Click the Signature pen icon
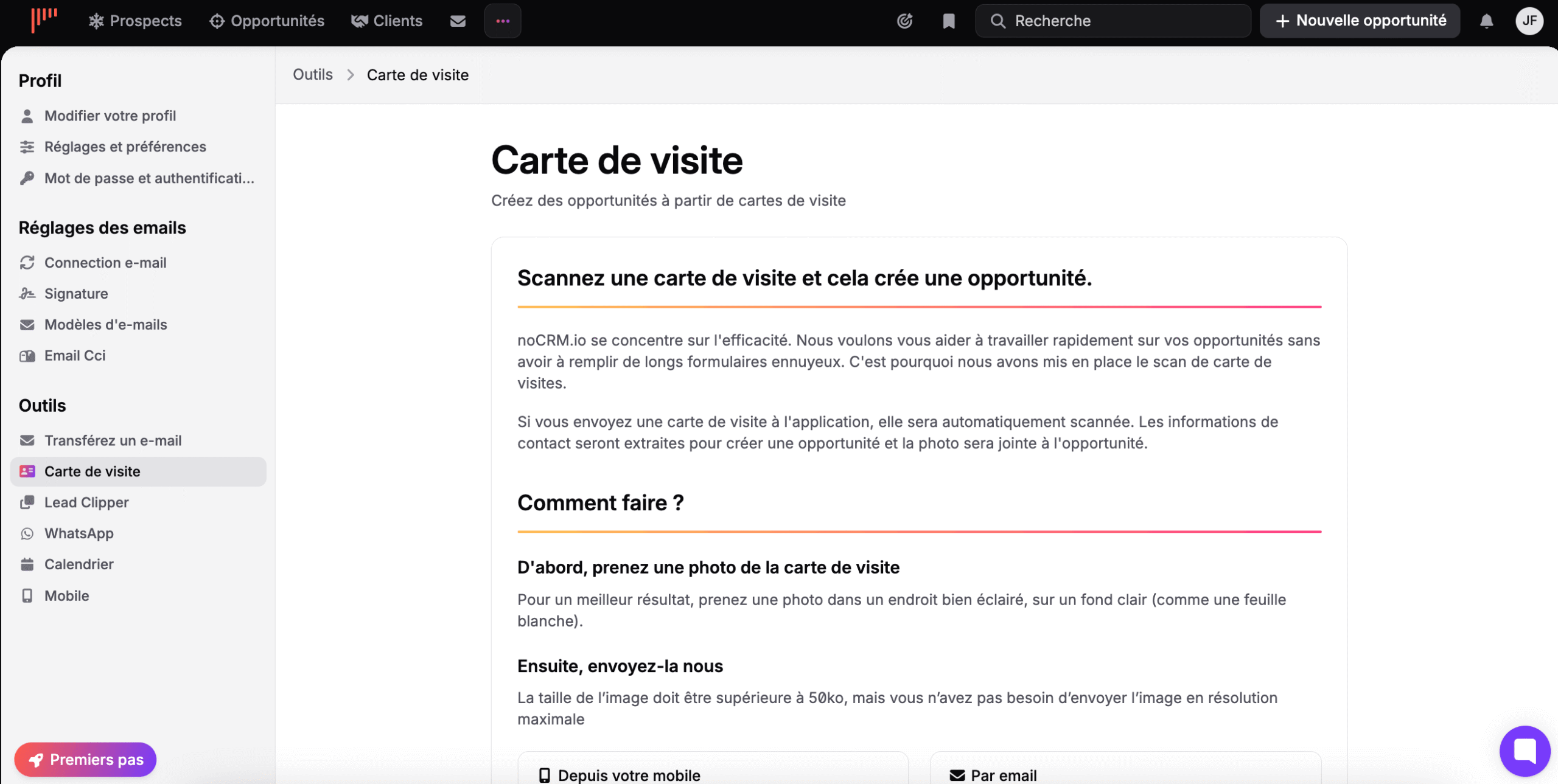The height and width of the screenshot is (784, 1558). 27,293
